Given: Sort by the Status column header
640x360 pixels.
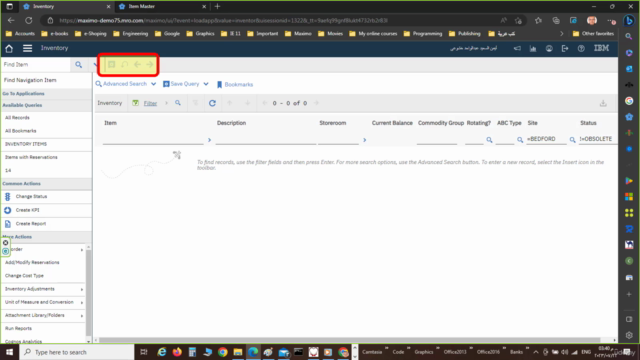Looking at the screenshot, I should click(x=588, y=123).
